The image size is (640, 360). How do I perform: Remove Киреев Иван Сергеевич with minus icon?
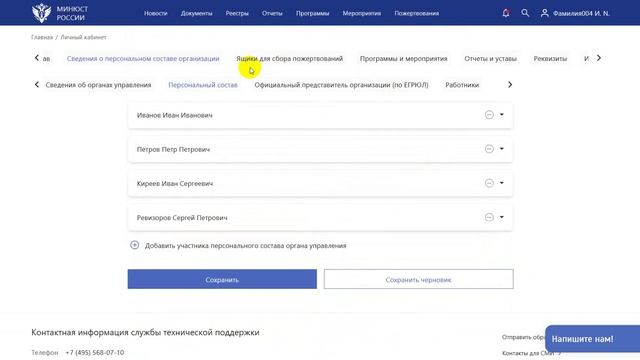point(489,183)
